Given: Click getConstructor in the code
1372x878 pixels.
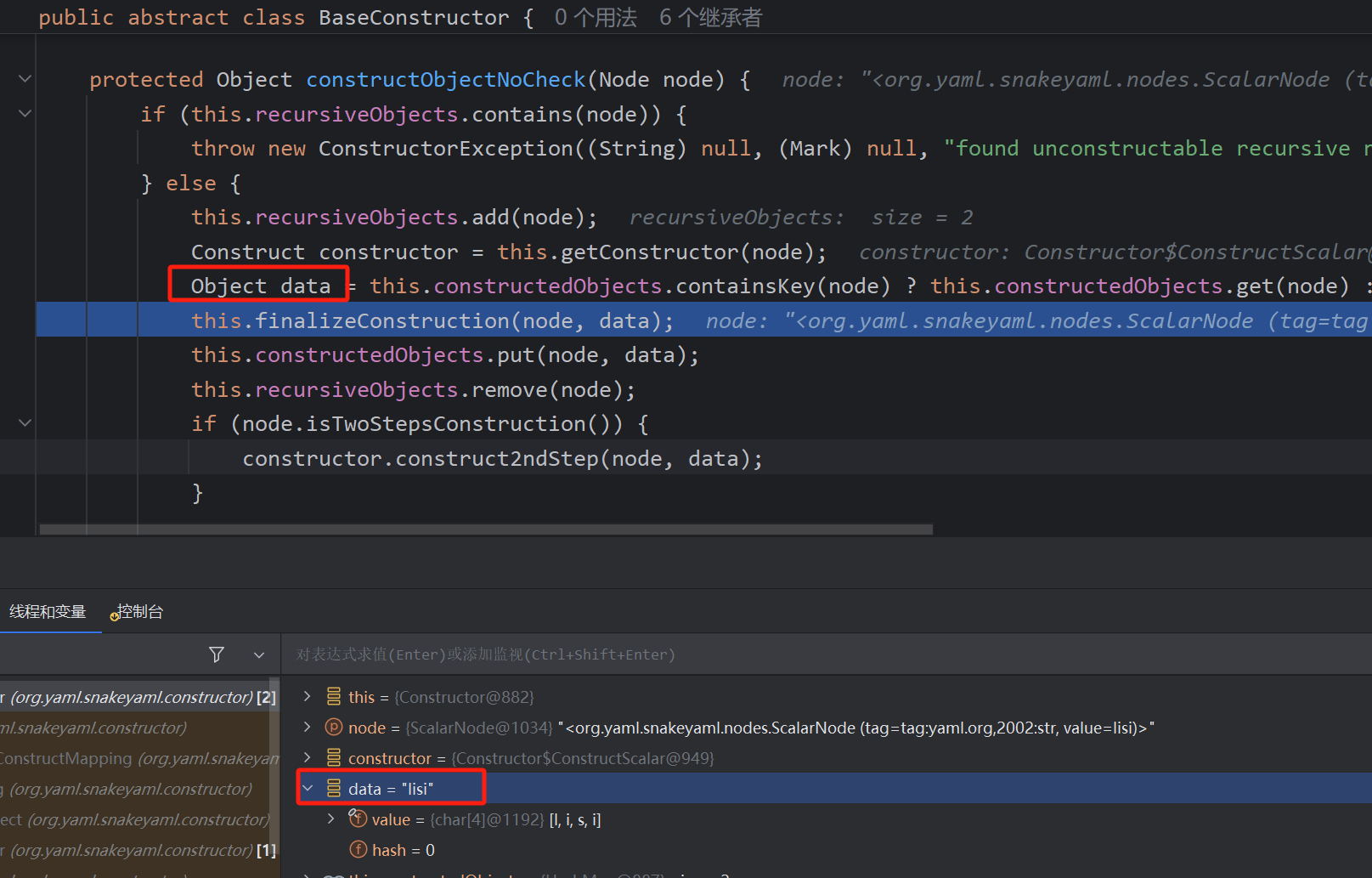Looking at the screenshot, I should pos(650,252).
